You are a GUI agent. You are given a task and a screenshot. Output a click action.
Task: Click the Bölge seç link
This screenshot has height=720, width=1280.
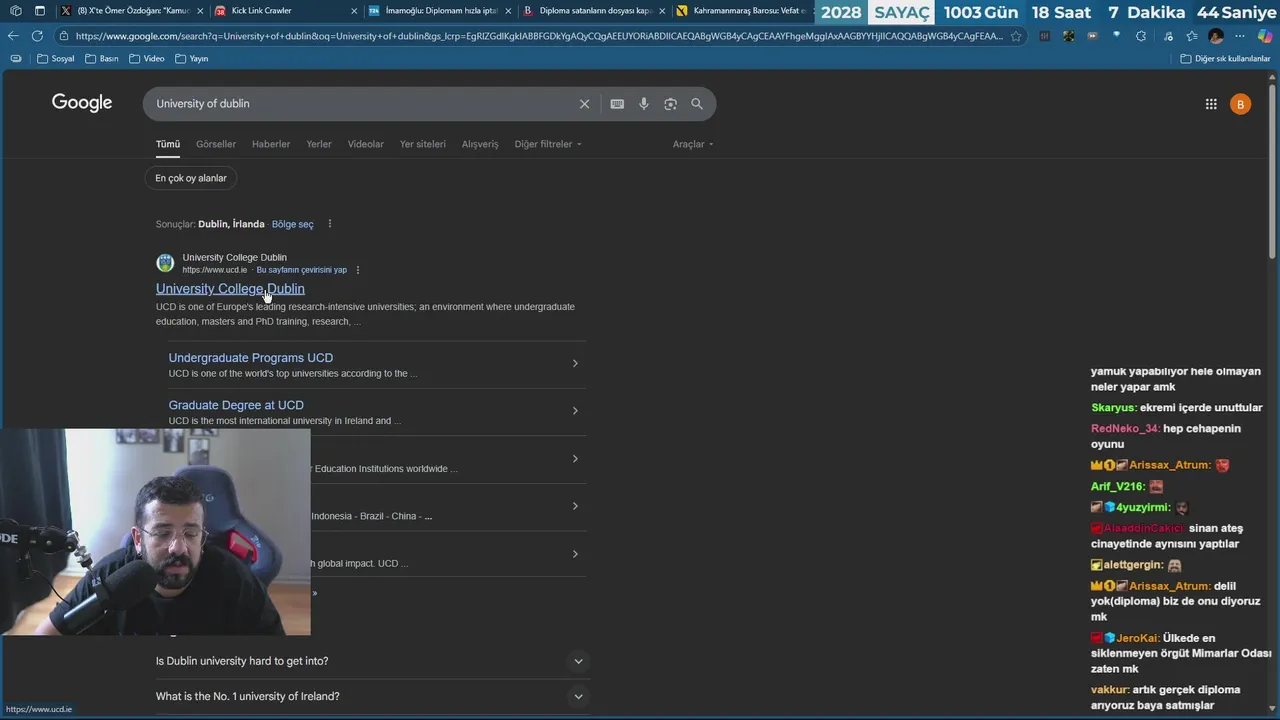[x=293, y=224]
